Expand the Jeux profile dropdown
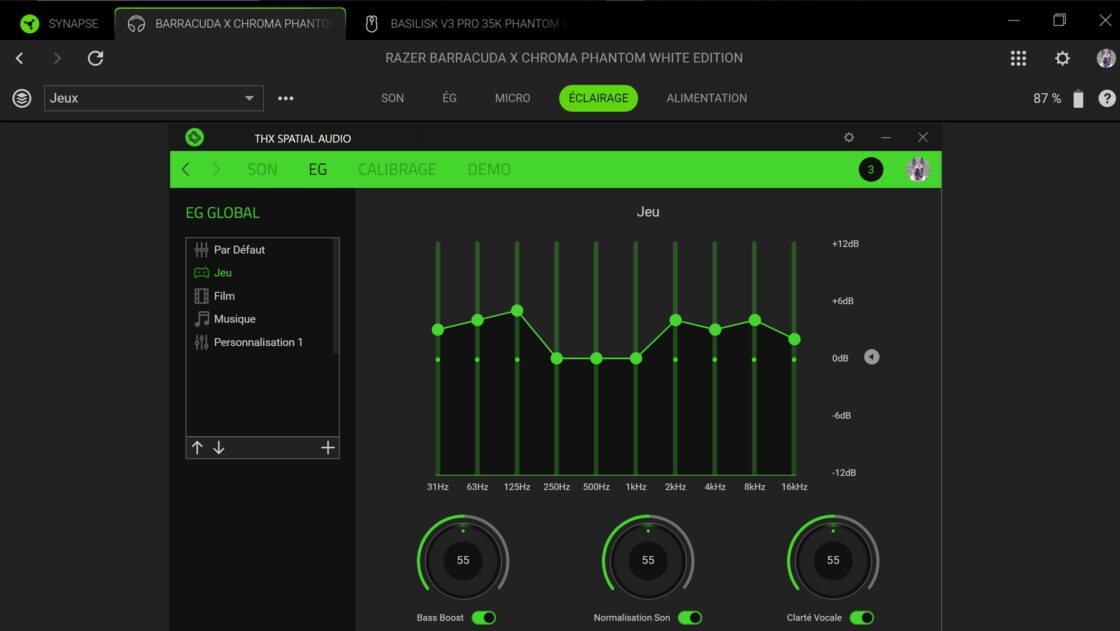The image size is (1120, 631). pos(249,98)
